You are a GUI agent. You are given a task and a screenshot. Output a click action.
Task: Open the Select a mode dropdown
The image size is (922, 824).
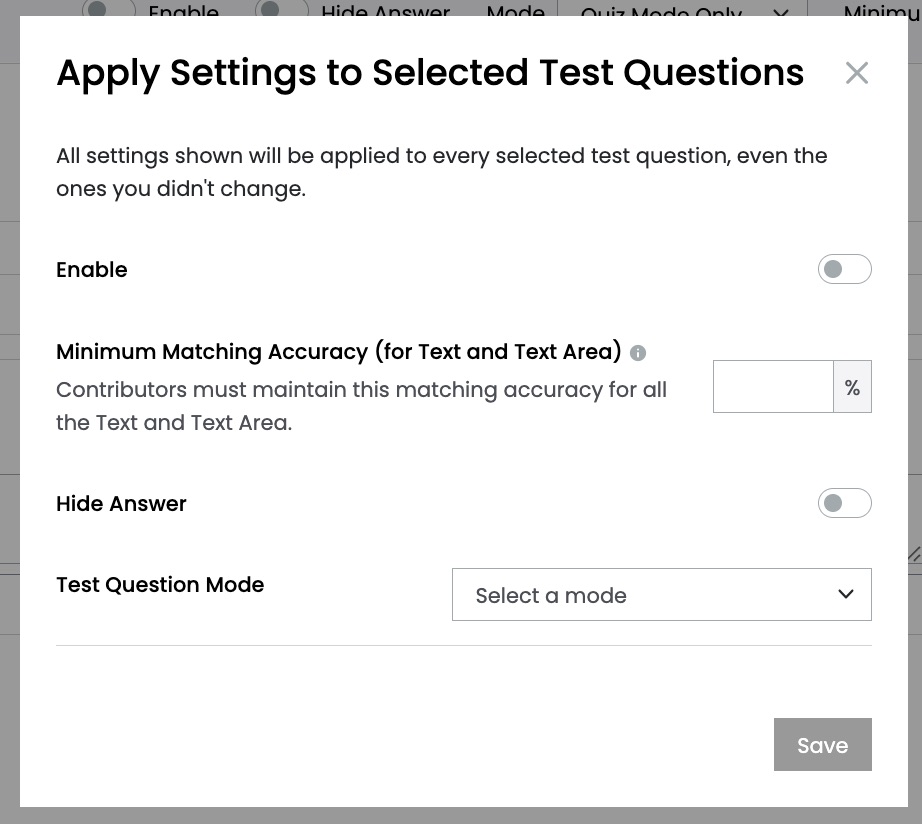click(x=662, y=595)
